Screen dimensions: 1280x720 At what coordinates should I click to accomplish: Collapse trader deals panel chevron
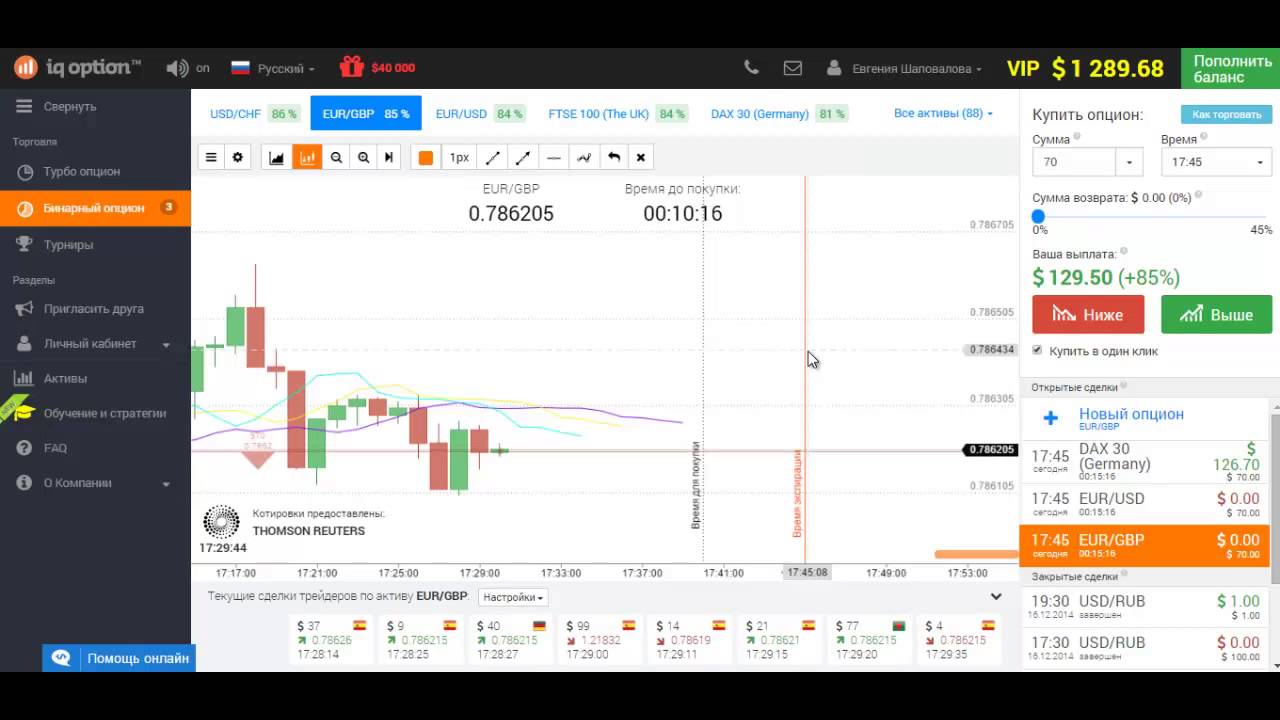(x=996, y=597)
